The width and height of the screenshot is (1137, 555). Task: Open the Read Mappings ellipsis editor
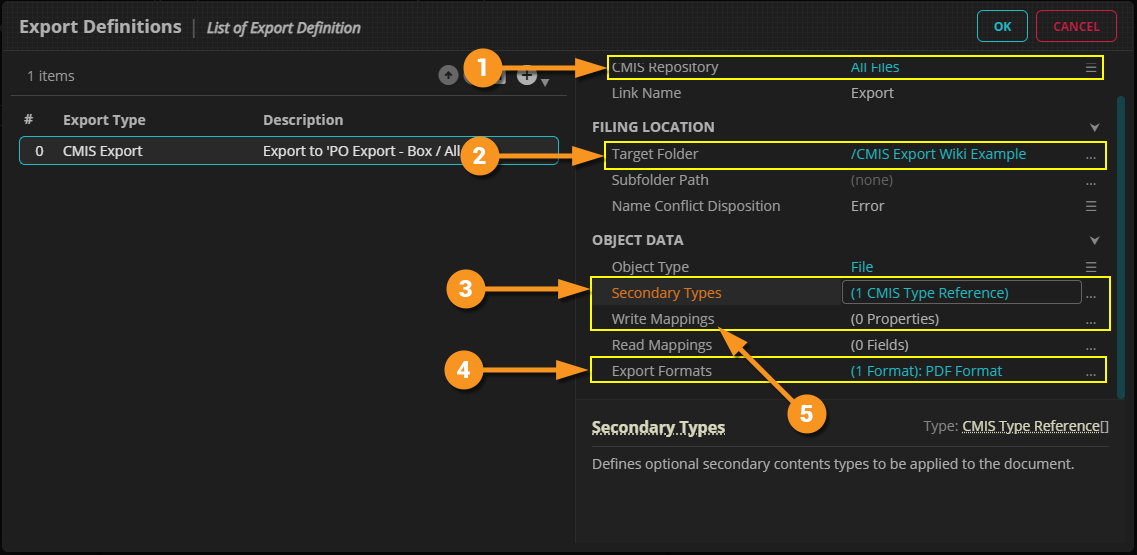1091,346
